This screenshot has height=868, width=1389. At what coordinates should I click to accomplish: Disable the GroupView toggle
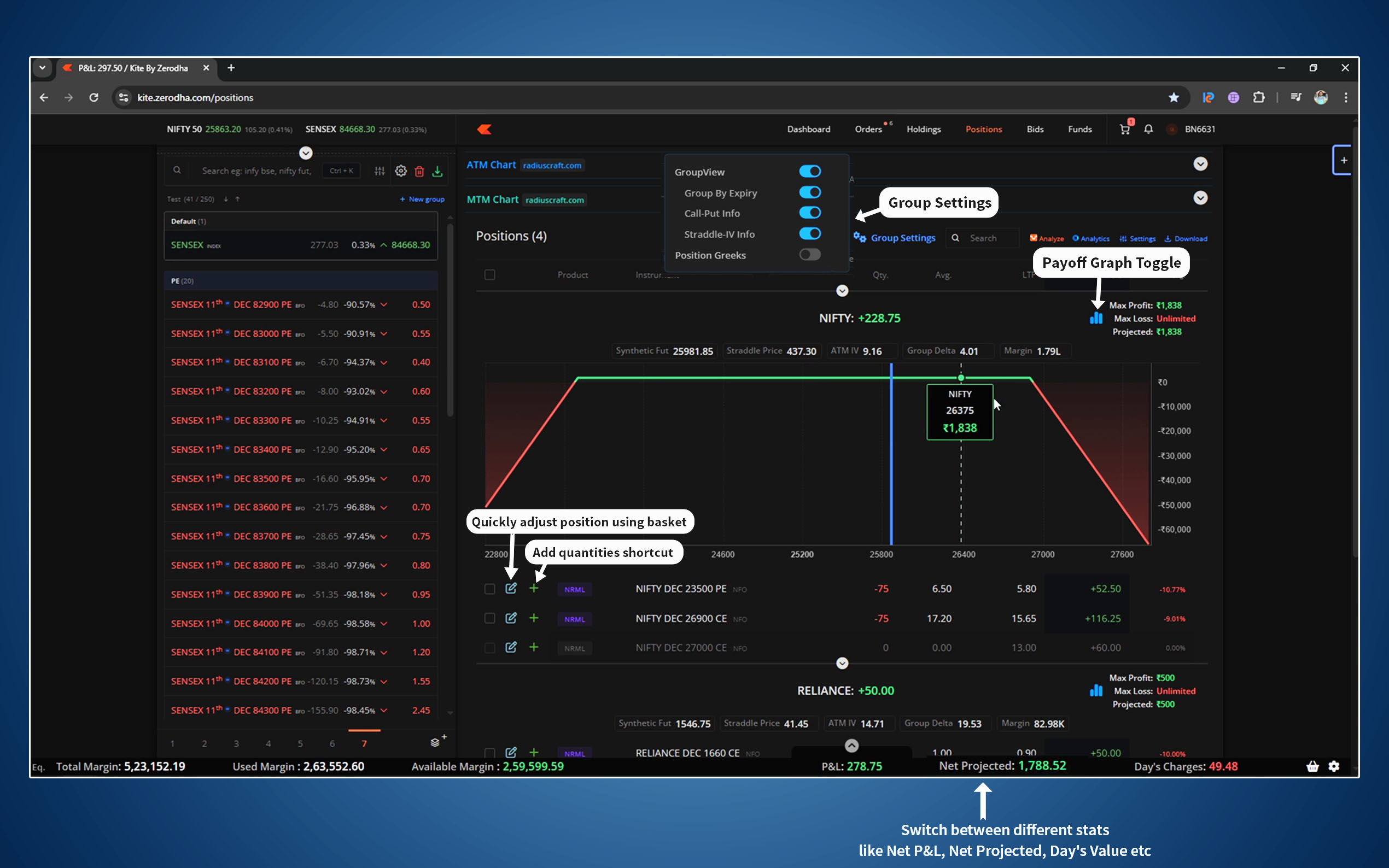coord(810,172)
